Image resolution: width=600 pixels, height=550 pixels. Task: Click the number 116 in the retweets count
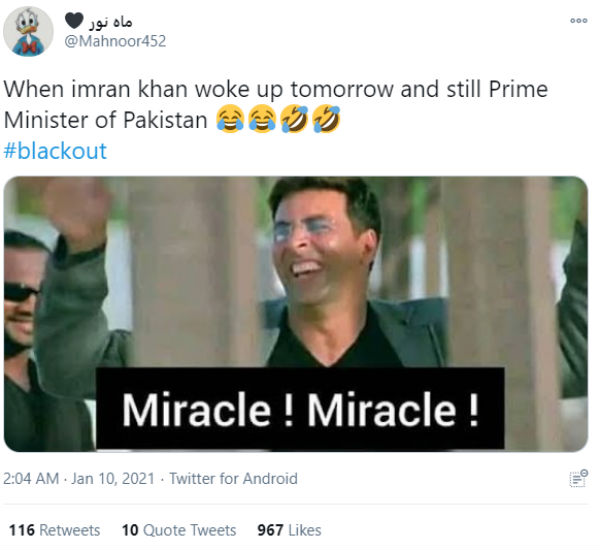click(x=21, y=530)
